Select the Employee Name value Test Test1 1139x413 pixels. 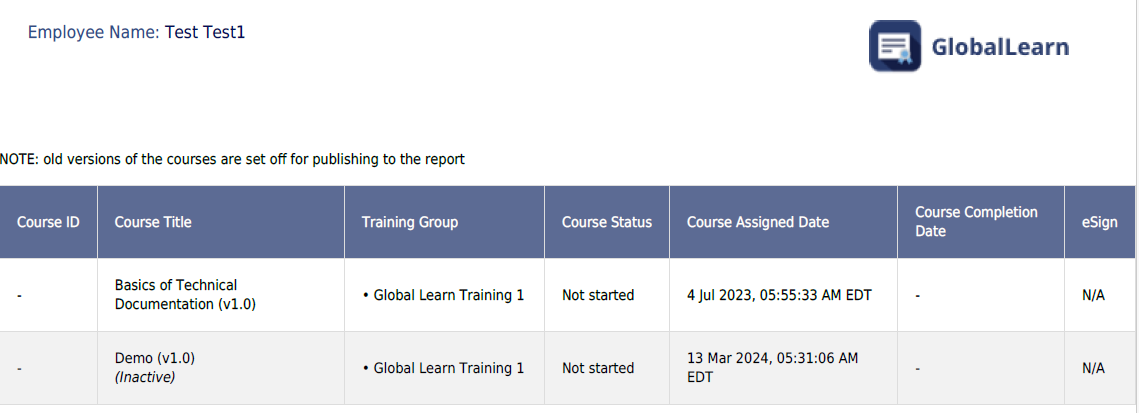pos(205,33)
